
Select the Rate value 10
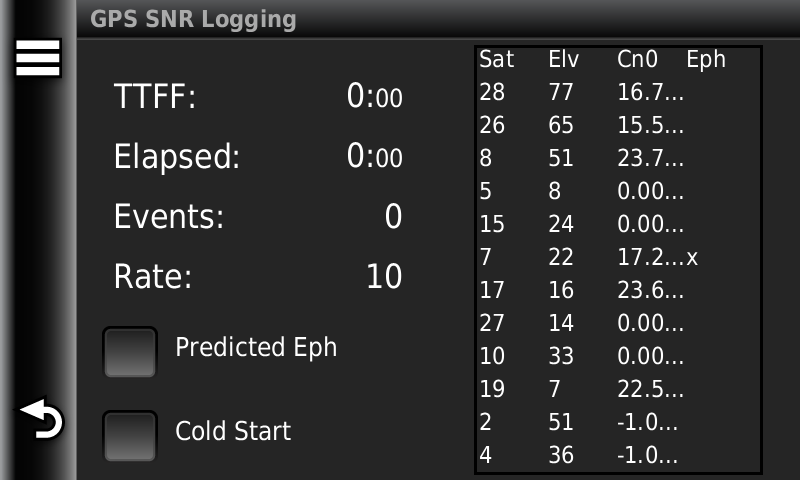(x=383, y=277)
